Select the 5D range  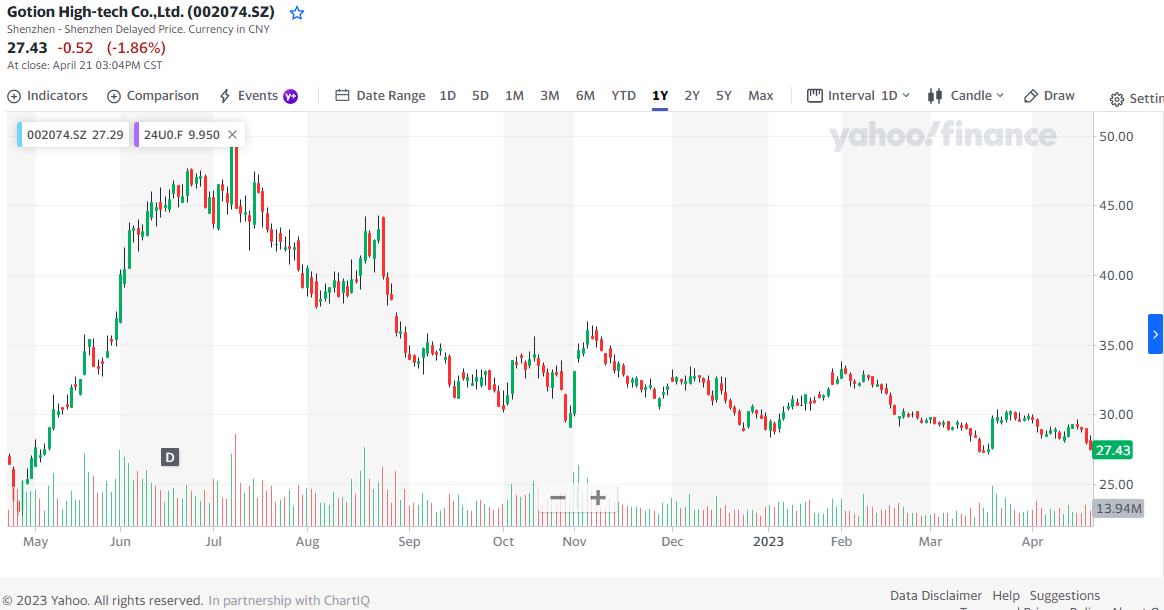click(x=480, y=96)
